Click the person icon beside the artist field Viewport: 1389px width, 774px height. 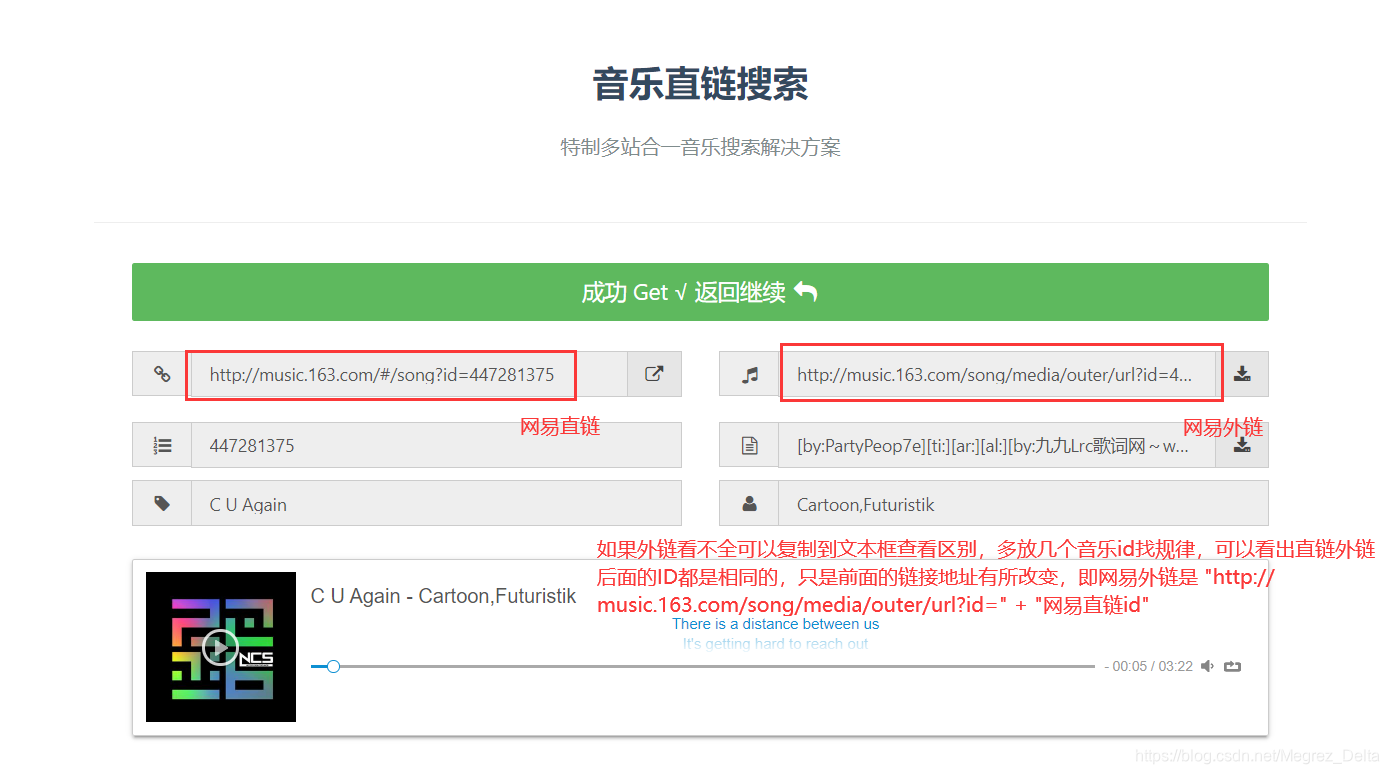[749, 503]
